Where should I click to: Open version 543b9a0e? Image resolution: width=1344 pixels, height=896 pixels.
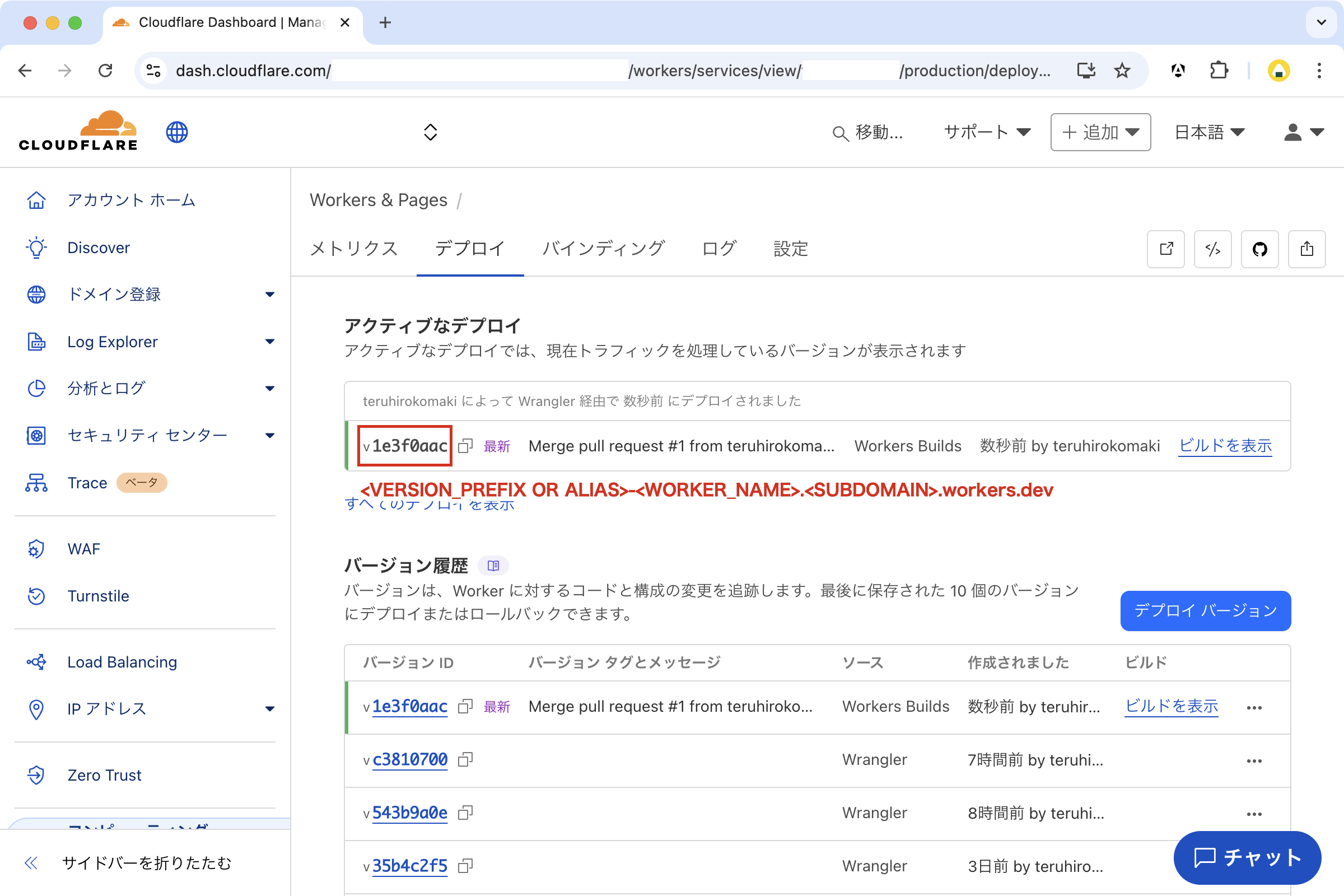[410, 813]
